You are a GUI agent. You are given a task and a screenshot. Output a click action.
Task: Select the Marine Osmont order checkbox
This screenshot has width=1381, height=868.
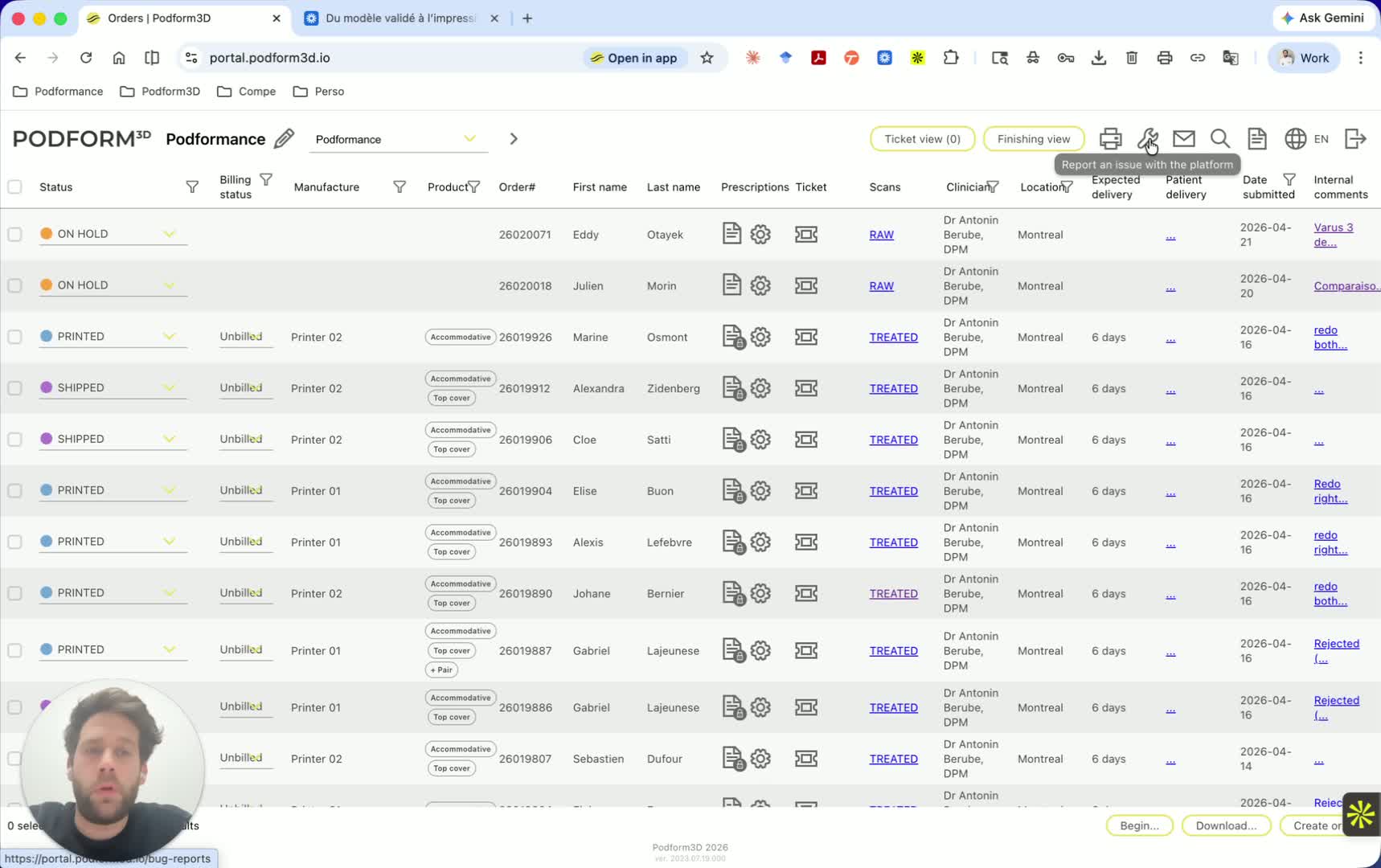(x=14, y=337)
